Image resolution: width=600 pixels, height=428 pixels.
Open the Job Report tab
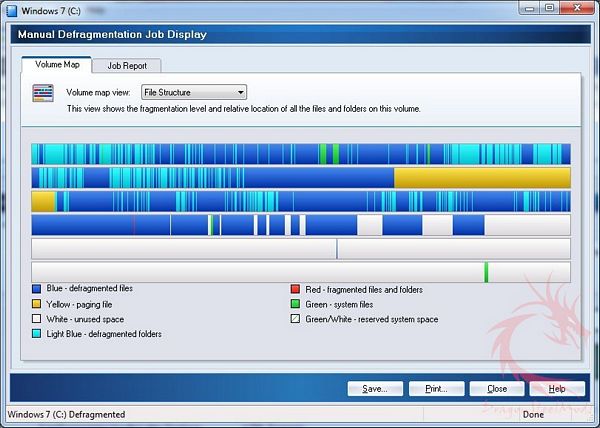coord(127,66)
